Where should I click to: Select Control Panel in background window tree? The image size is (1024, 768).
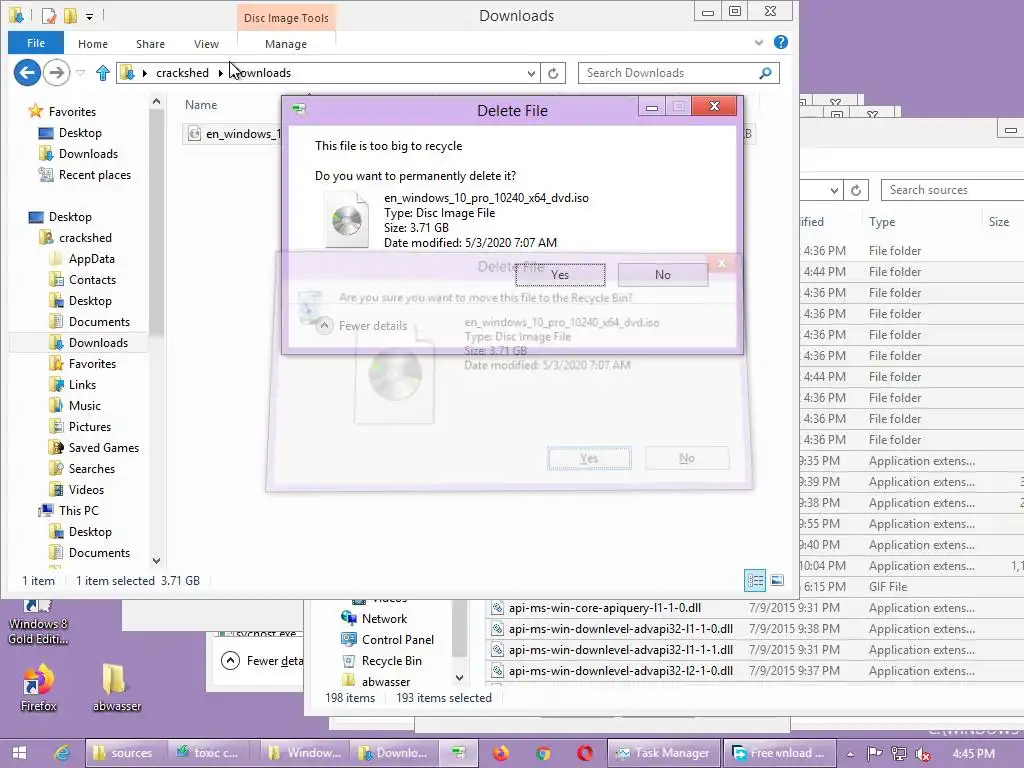pos(389,640)
